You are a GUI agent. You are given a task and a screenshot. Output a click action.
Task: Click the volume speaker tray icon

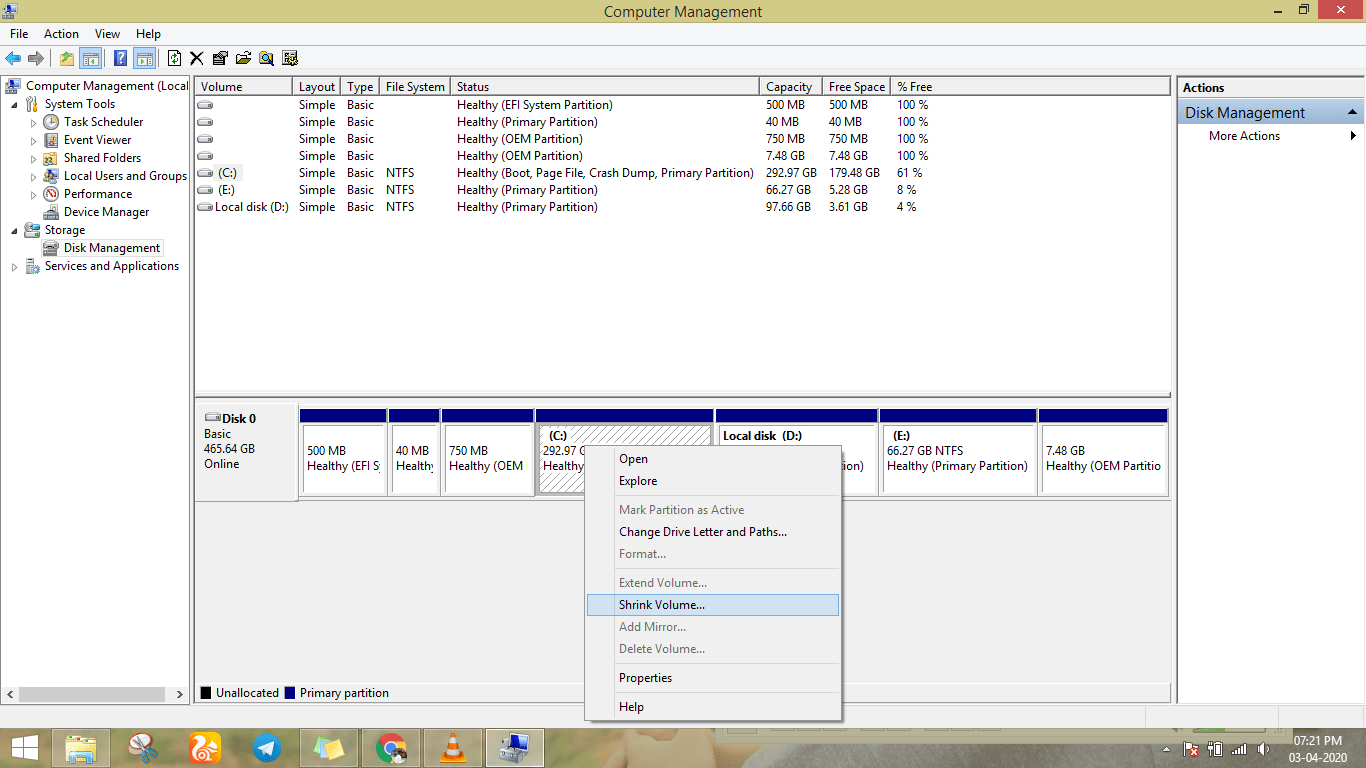pos(1263,749)
